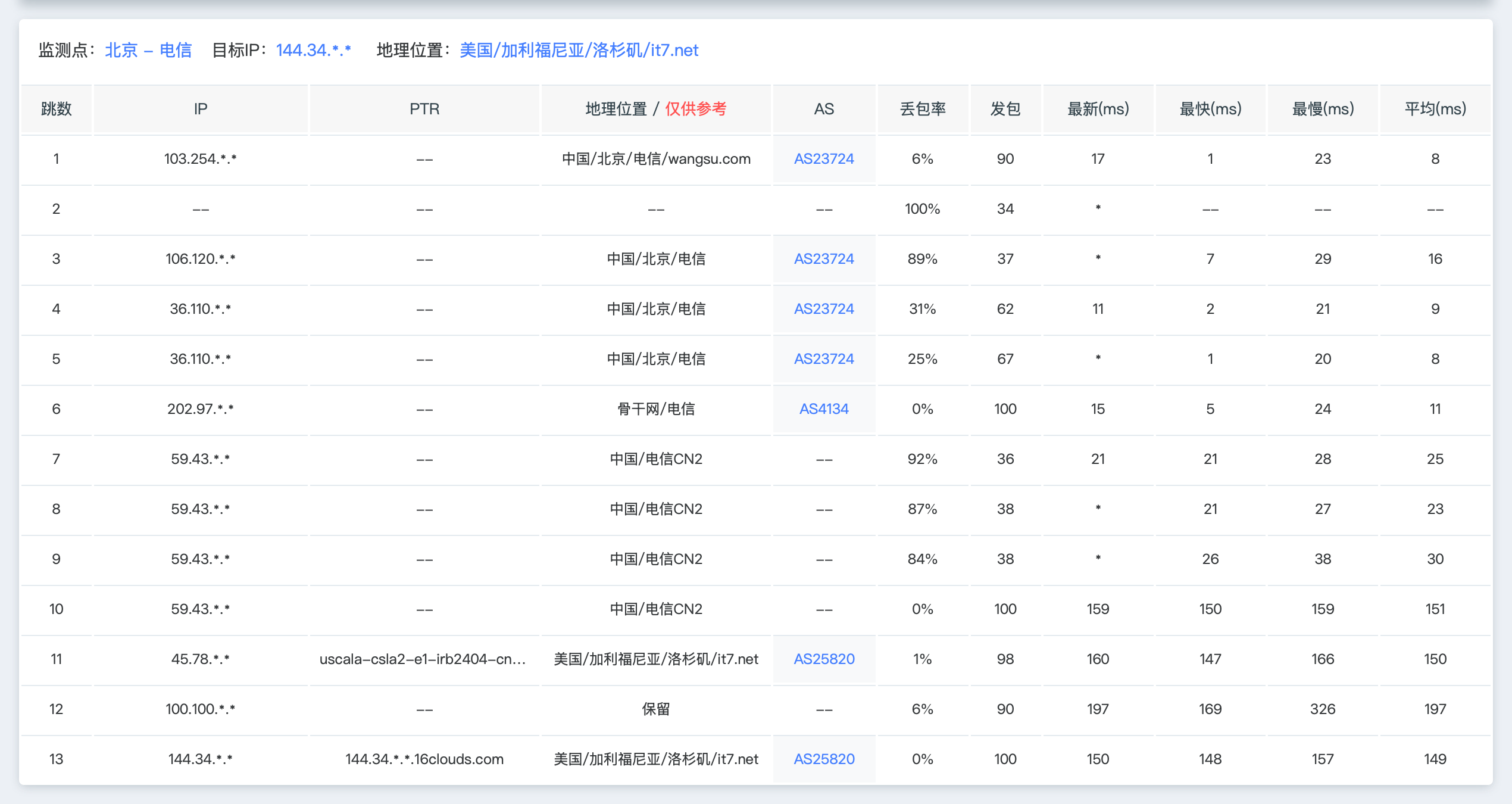Select the 平均(ms) column header
The width and height of the screenshot is (1512, 804).
(x=1435, y=109)
